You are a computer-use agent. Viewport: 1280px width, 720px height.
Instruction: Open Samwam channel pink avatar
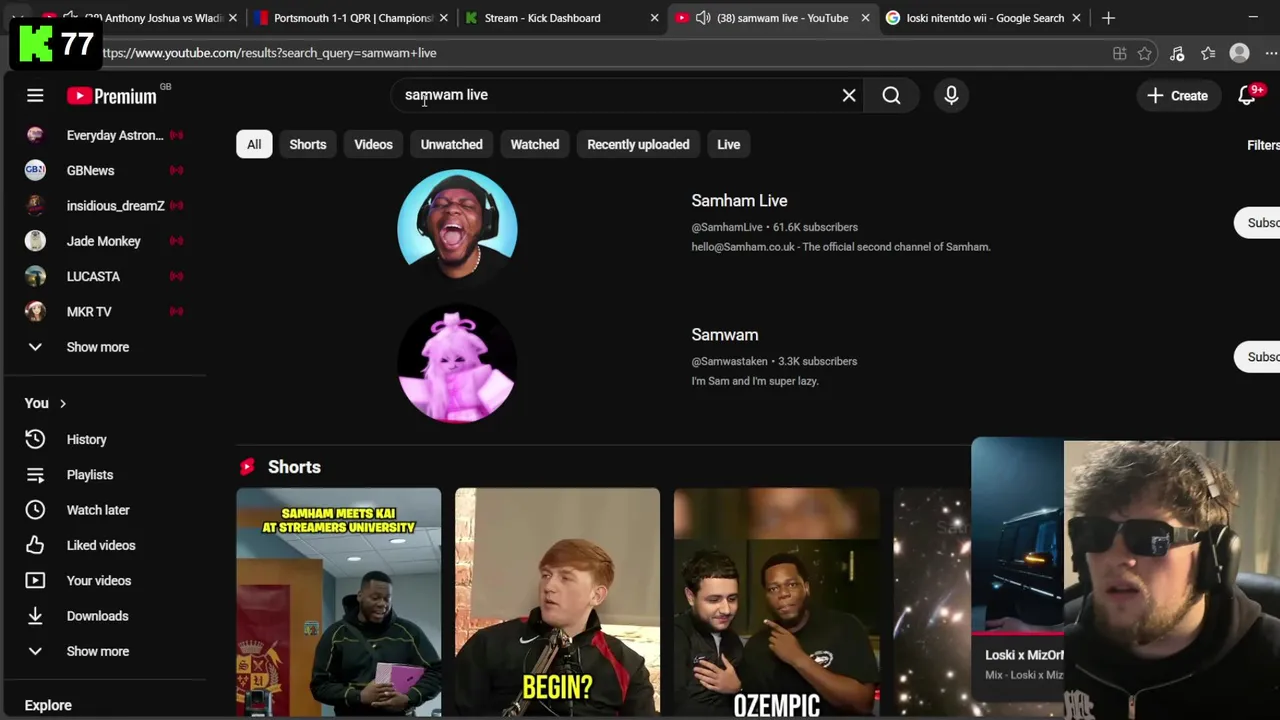click(x=457, y=363)
